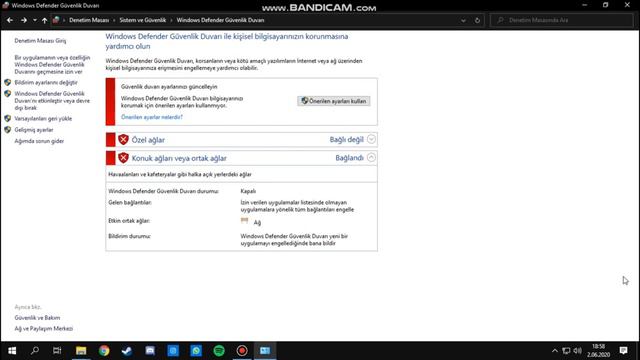Open Ağ ve Paylaşım Merkezi link
This screenshot has height=360, width=640.
point(44,329)
